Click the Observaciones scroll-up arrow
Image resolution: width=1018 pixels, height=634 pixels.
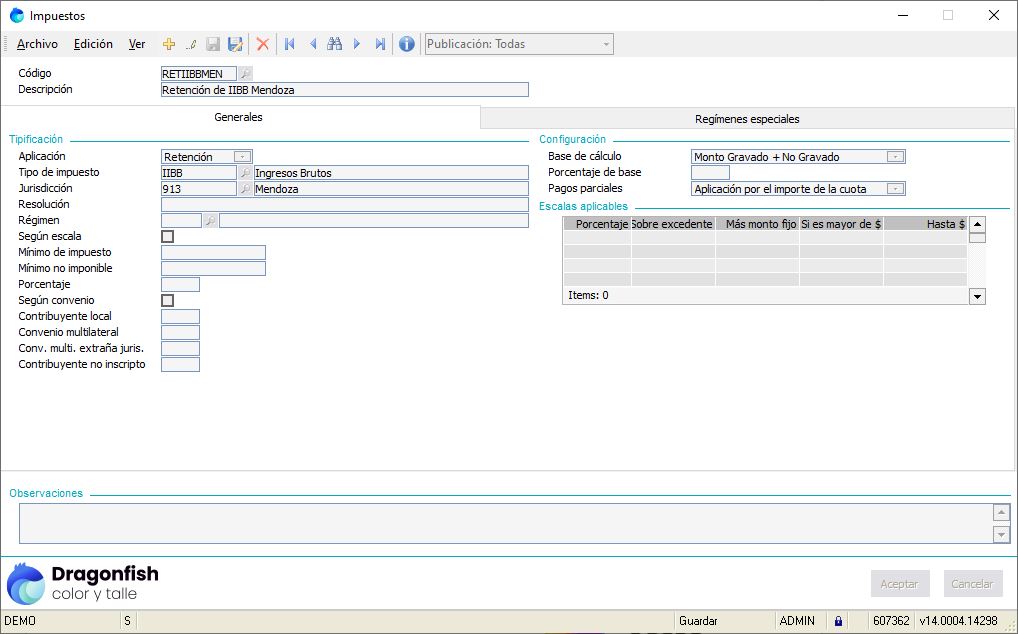[x=1002, y=513]
